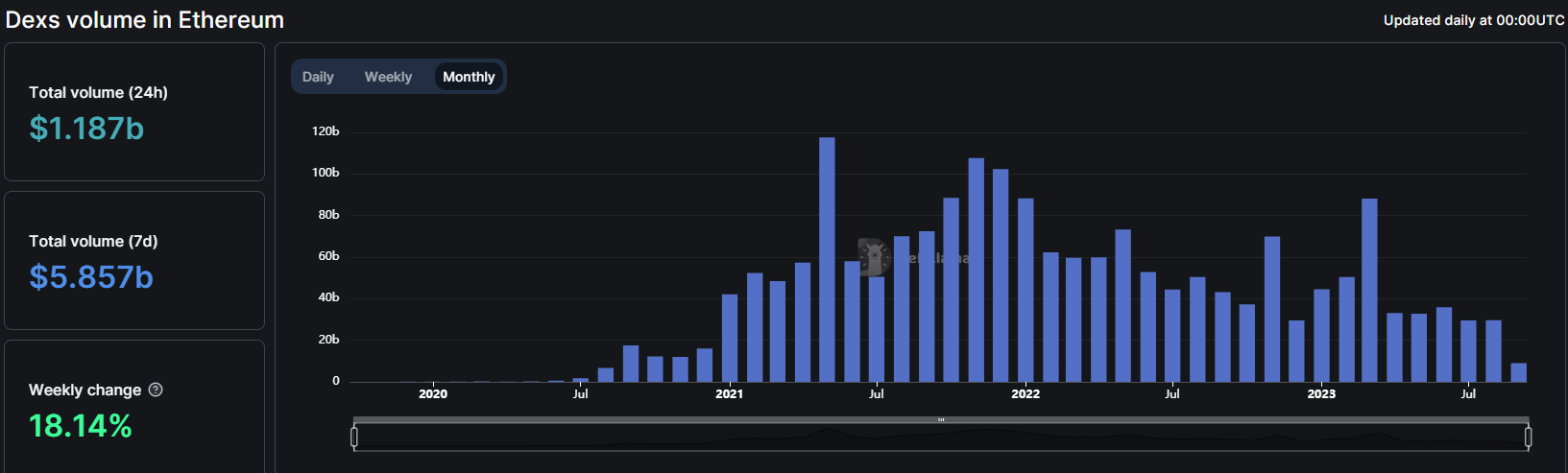The height and width of the screenshot is (473, 1568).
Task: Click the 'Updated daily at 00:00UTC' text
Action: click(1473, 20)
